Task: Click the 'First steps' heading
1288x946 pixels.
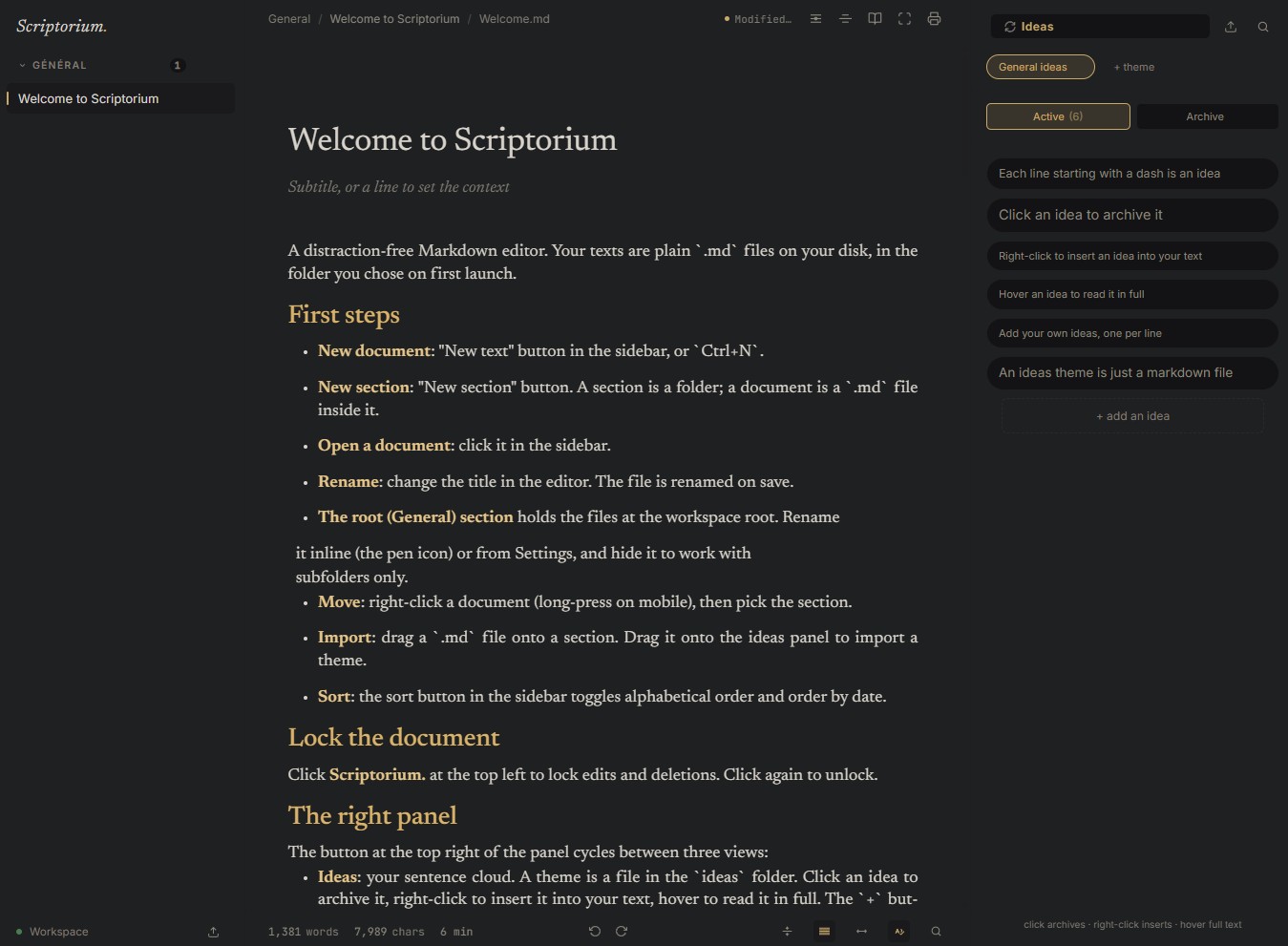Action: (344, 315)
